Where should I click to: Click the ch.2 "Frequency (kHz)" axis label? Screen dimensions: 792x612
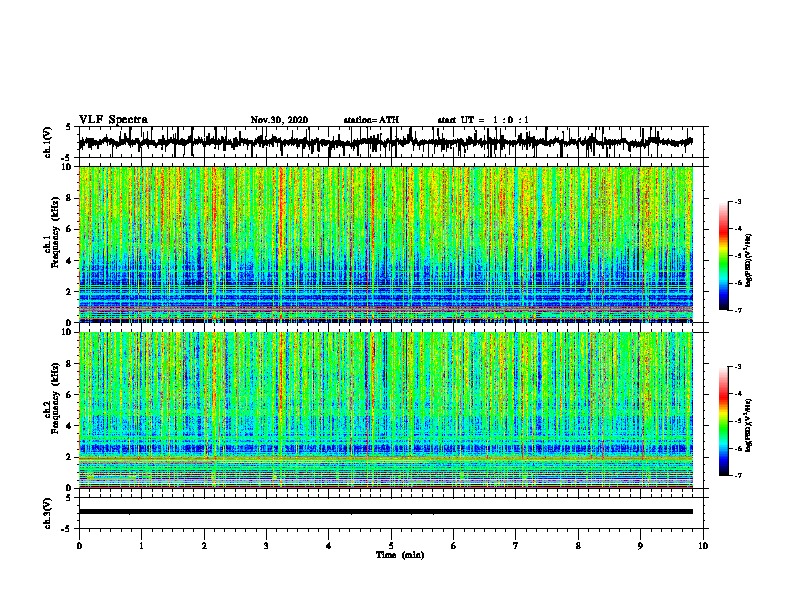click(55, 398)
